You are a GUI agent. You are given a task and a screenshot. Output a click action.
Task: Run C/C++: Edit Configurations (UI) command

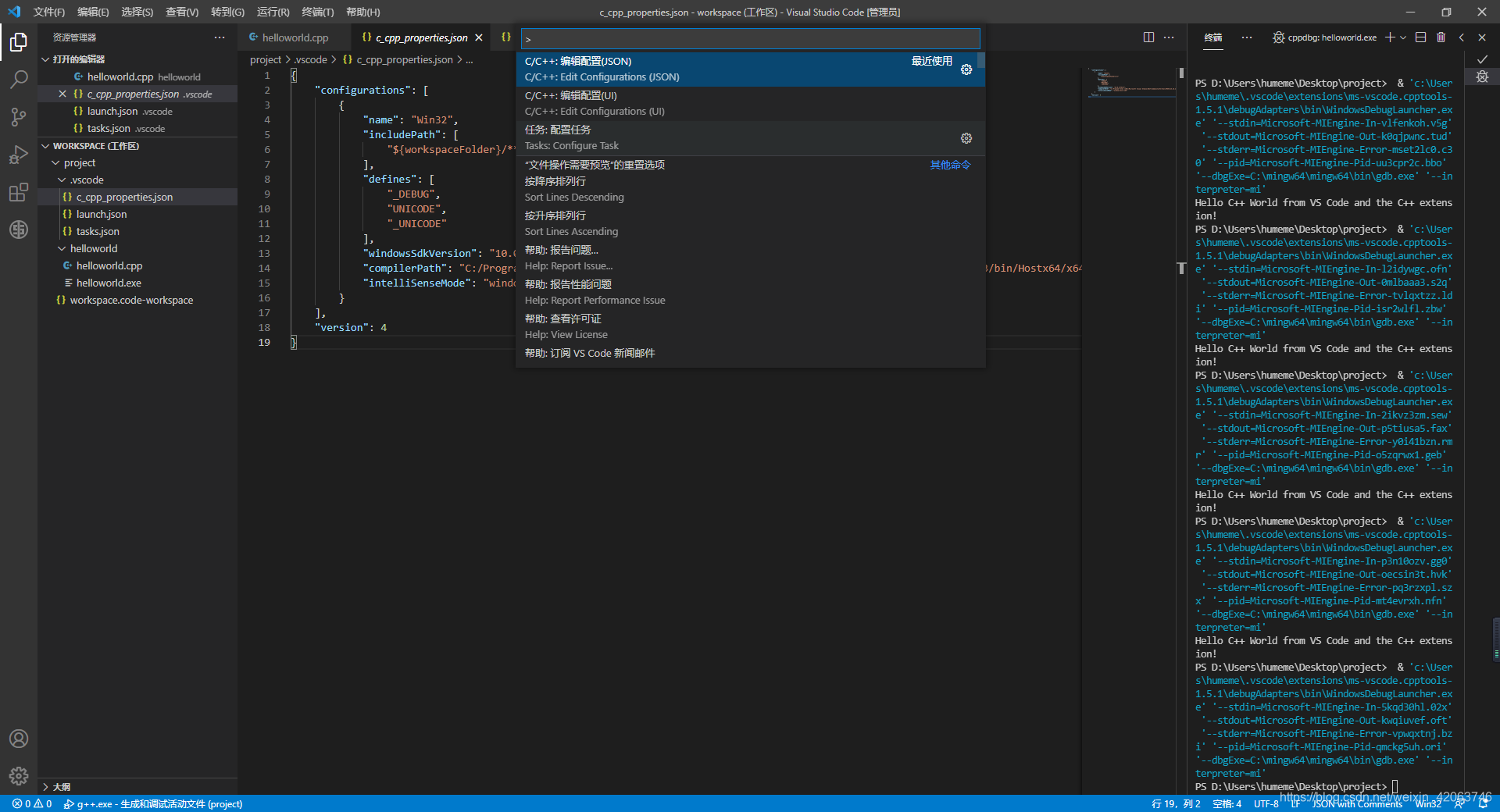750,103
